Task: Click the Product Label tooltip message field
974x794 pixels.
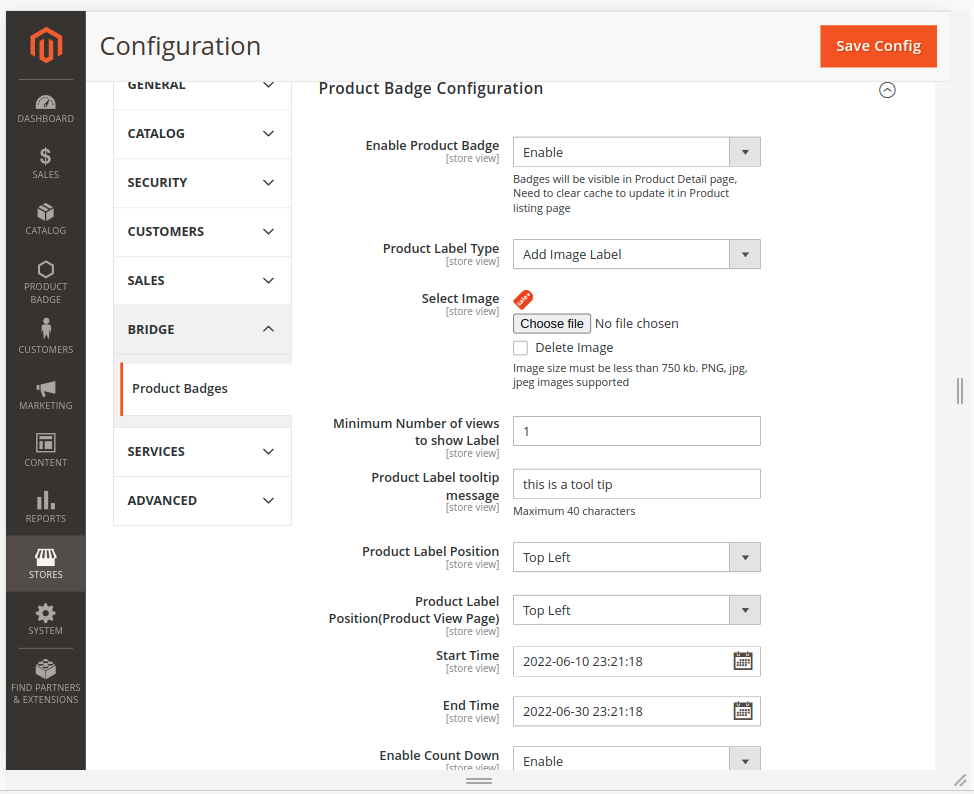Action: pyautogui.click(x=636, y=484)
